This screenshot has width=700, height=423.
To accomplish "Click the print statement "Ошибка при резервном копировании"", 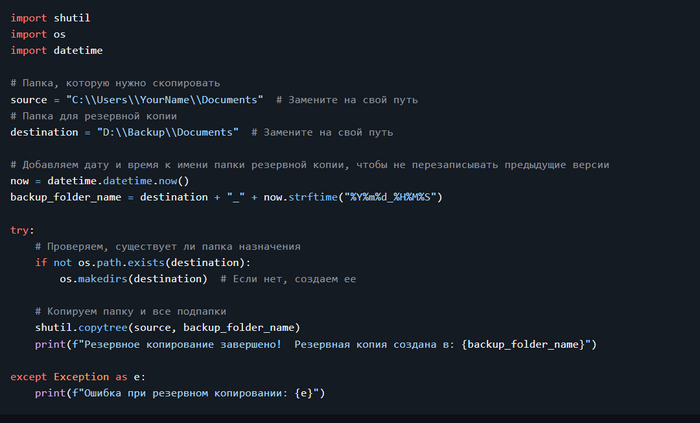I will (x=180, y=393).
